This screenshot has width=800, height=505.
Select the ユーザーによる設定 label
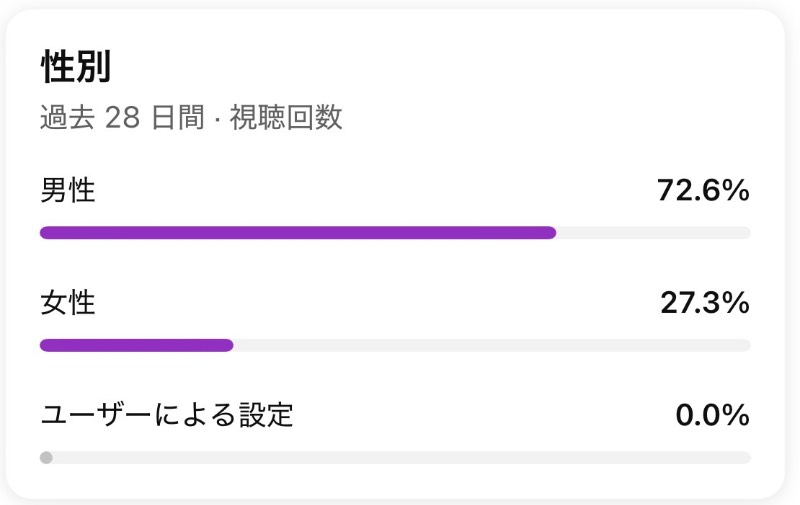pos(167,415)
